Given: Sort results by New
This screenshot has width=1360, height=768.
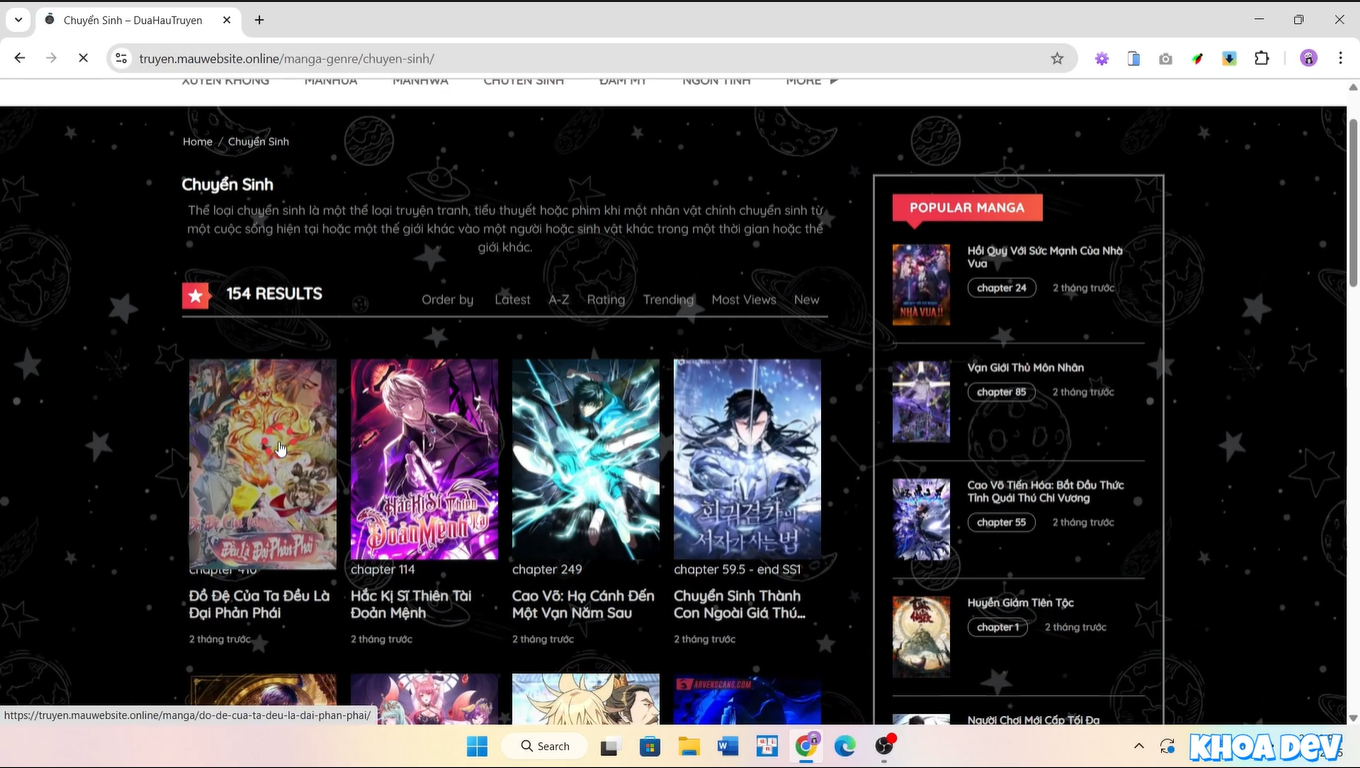Looking at the screenshot, I should 806,299.
